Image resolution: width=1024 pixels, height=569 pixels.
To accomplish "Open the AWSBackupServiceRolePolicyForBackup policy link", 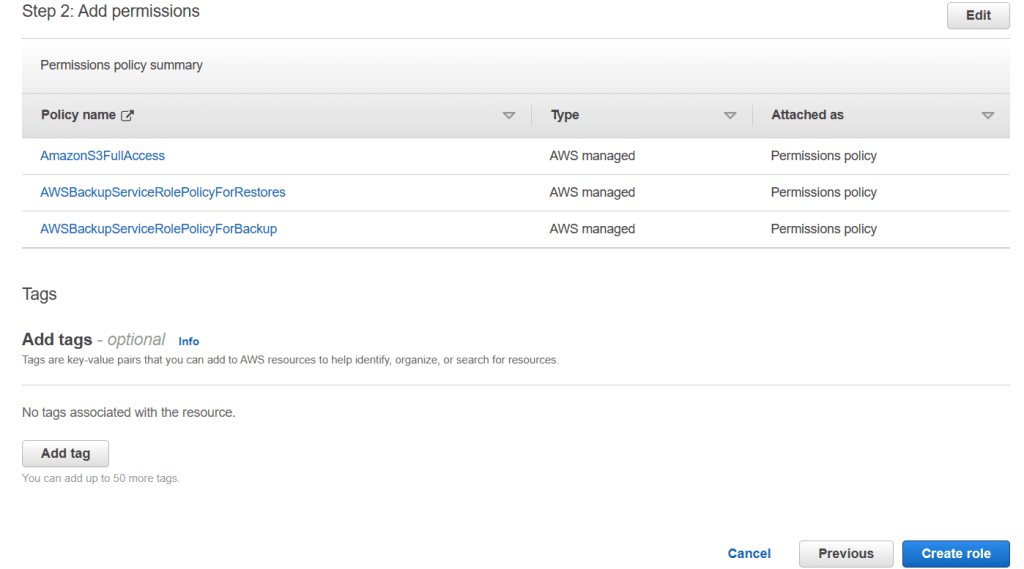I will (158, 229).
